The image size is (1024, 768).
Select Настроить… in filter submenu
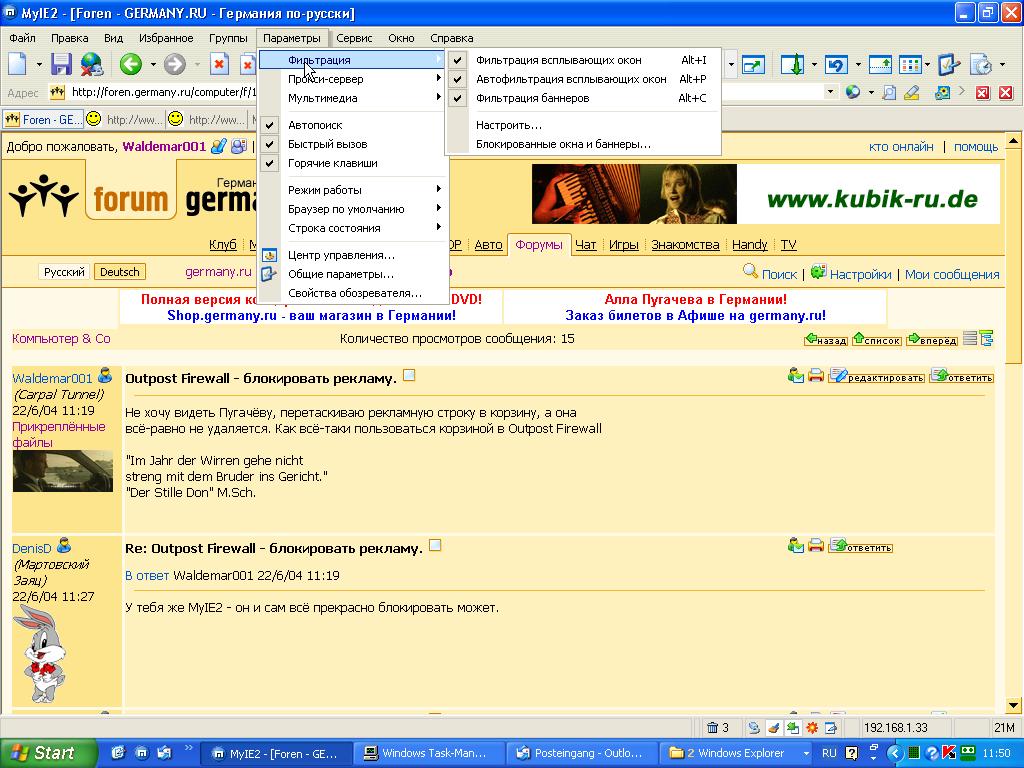coord(583,125)
